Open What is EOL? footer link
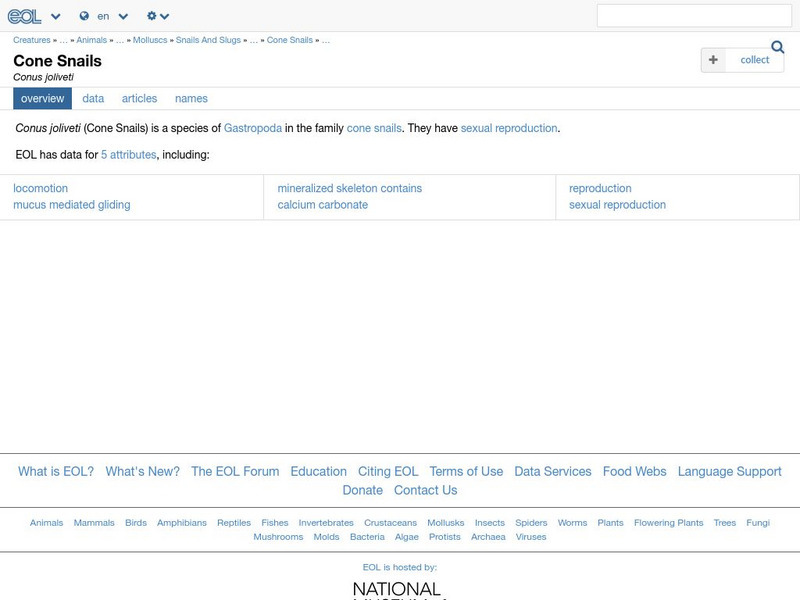Image resolution: width=800 pixels, height=600 pixels. click(x=56, y=471)
